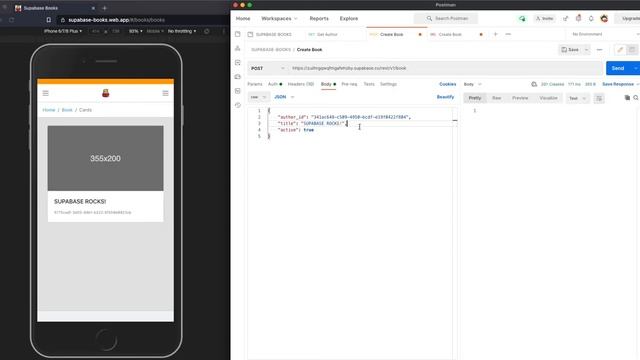Rotate the device with the rotate icon
This screenshot has height=360, width=640.
coord(207,31)
